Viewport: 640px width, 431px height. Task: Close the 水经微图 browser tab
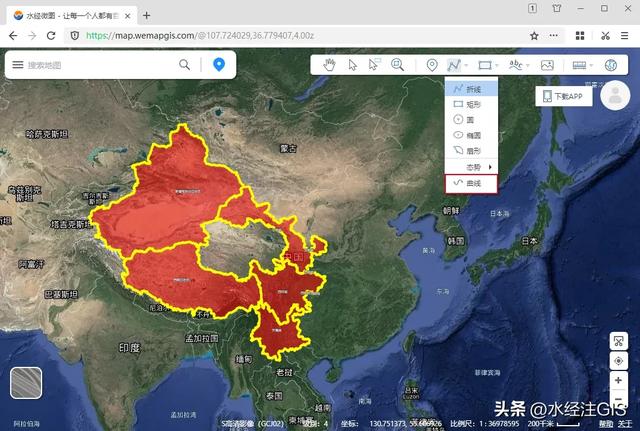click(127, 16)
